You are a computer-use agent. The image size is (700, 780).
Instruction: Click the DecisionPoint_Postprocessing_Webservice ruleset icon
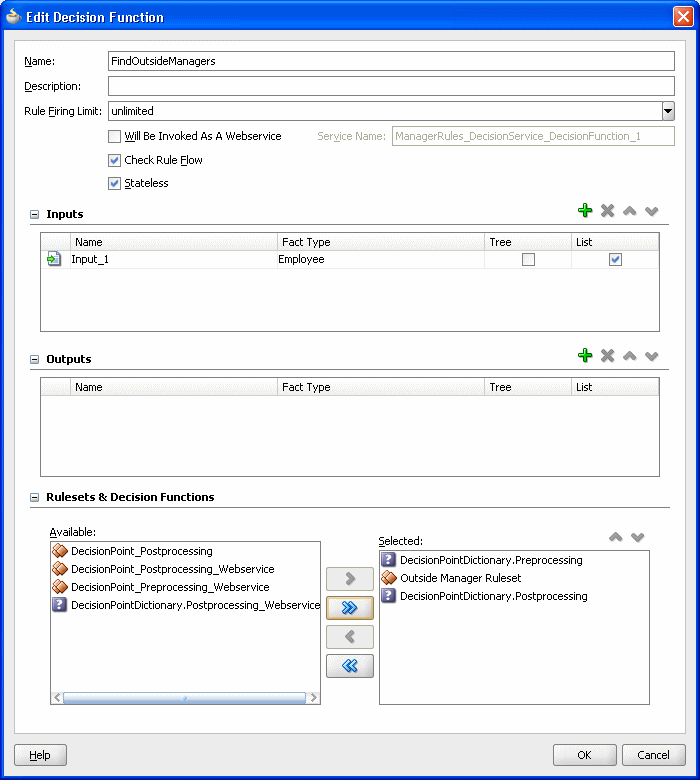pos(60,569)
